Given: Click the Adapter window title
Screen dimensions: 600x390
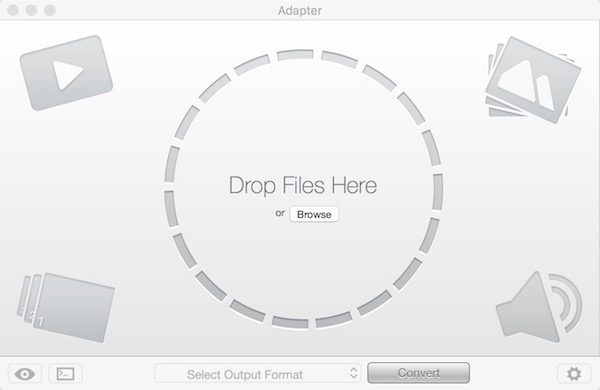Looking at the screenshot, I should [300, 10].
